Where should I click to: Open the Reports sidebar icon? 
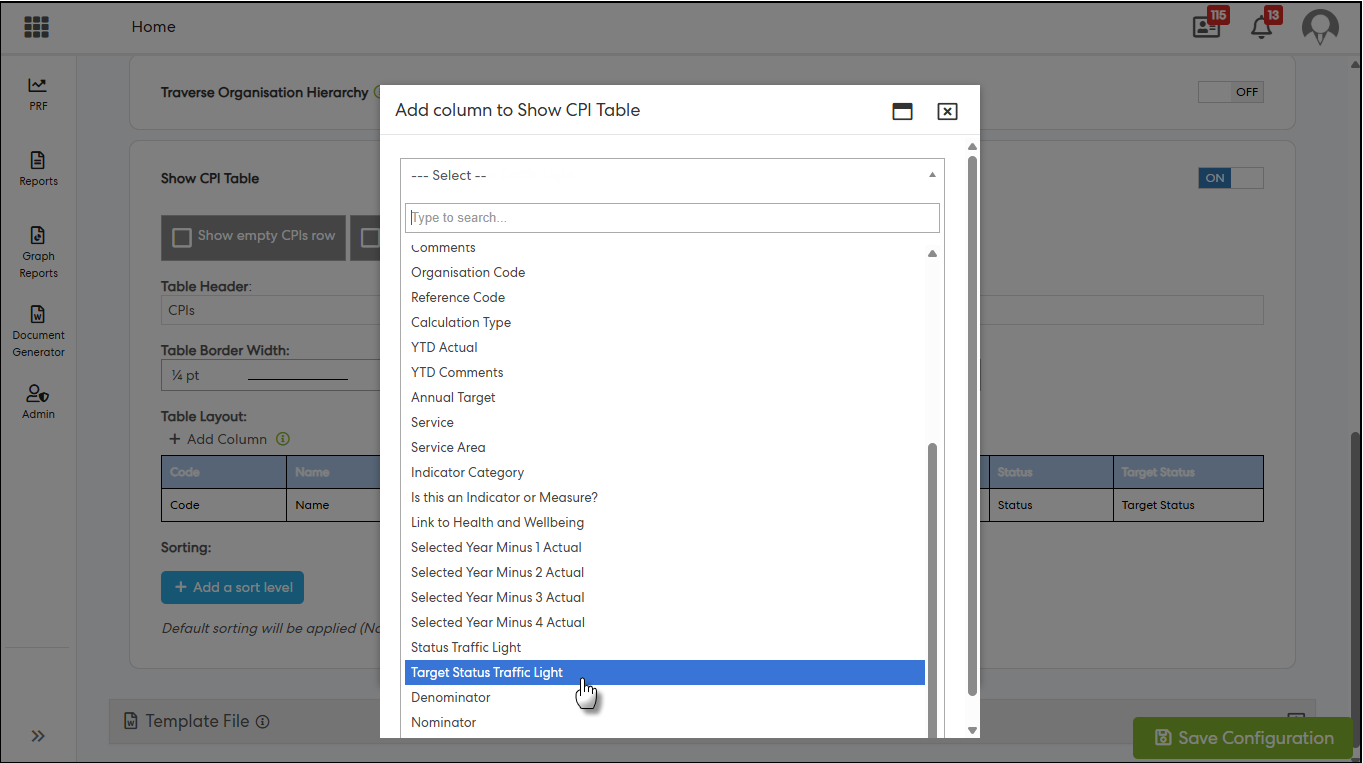(38, 168)
